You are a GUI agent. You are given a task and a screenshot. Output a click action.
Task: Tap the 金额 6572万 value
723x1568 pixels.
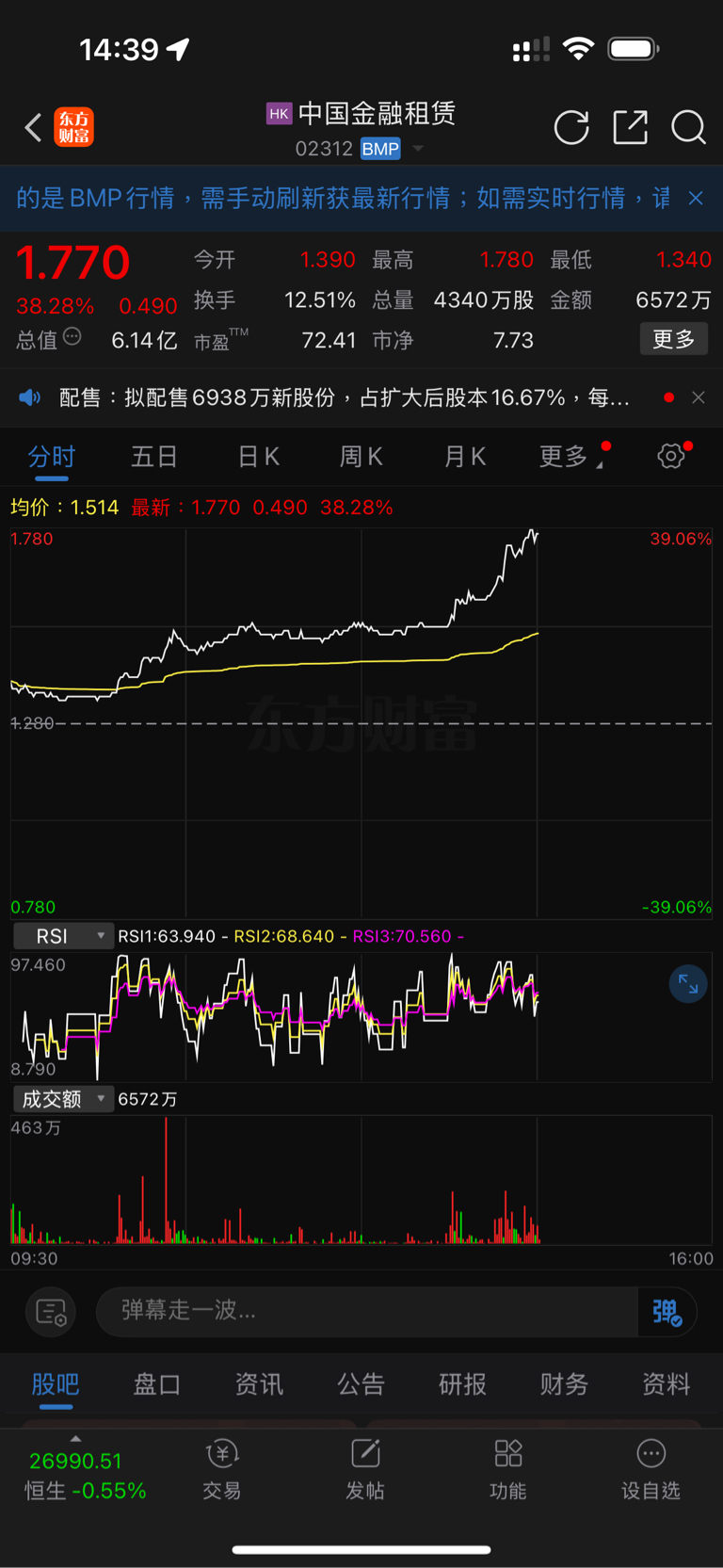[673, 300]
